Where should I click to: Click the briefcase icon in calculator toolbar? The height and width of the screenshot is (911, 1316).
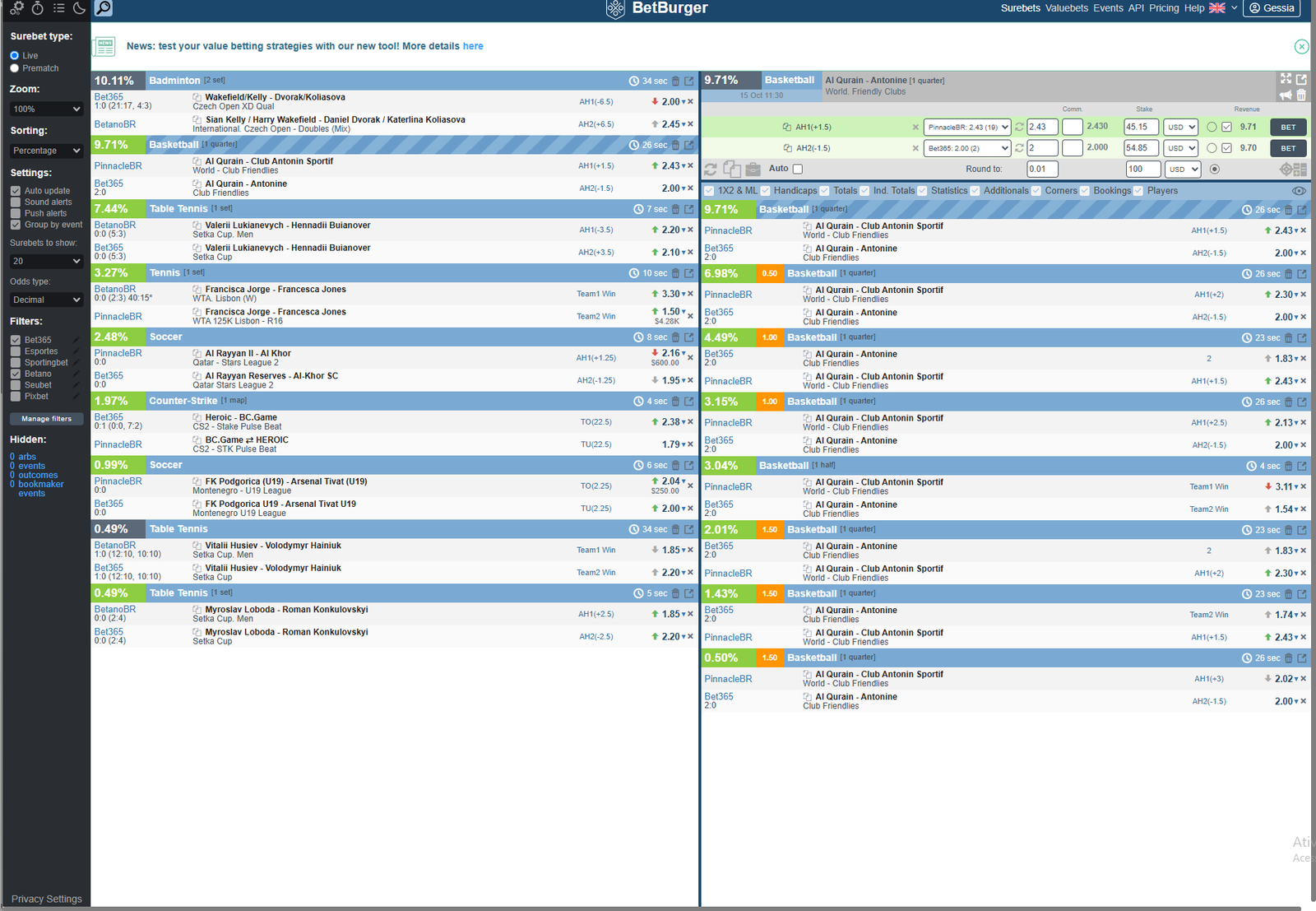tap(753, 170)
